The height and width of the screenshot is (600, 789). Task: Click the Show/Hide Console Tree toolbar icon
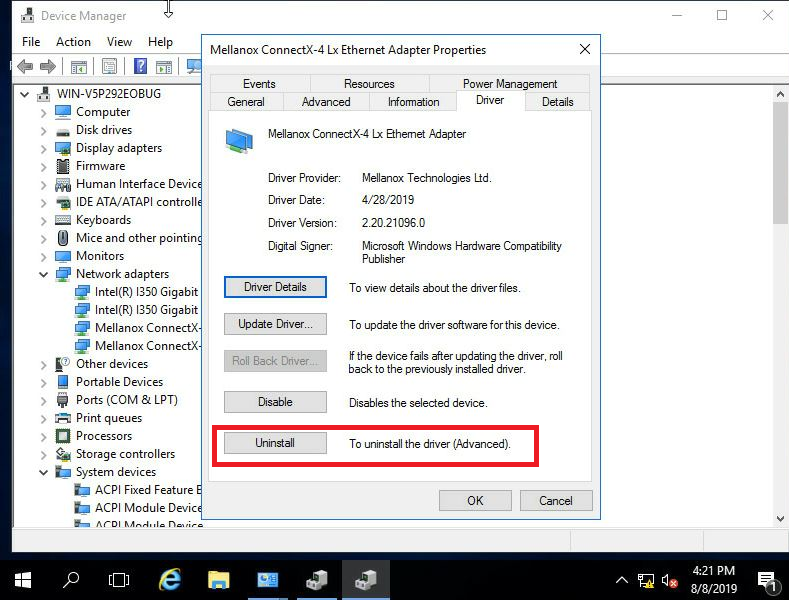(x=79, y=66)
